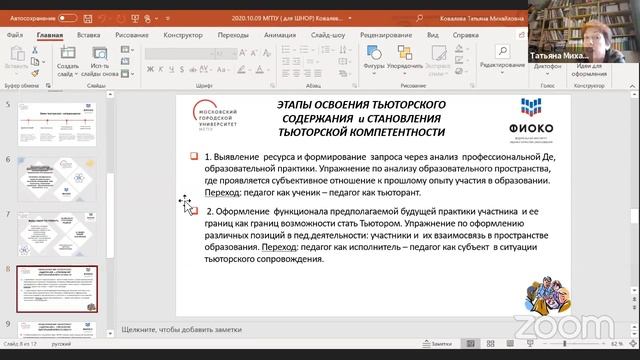
Task: Open the font size combo box
Action: (226, 53)
